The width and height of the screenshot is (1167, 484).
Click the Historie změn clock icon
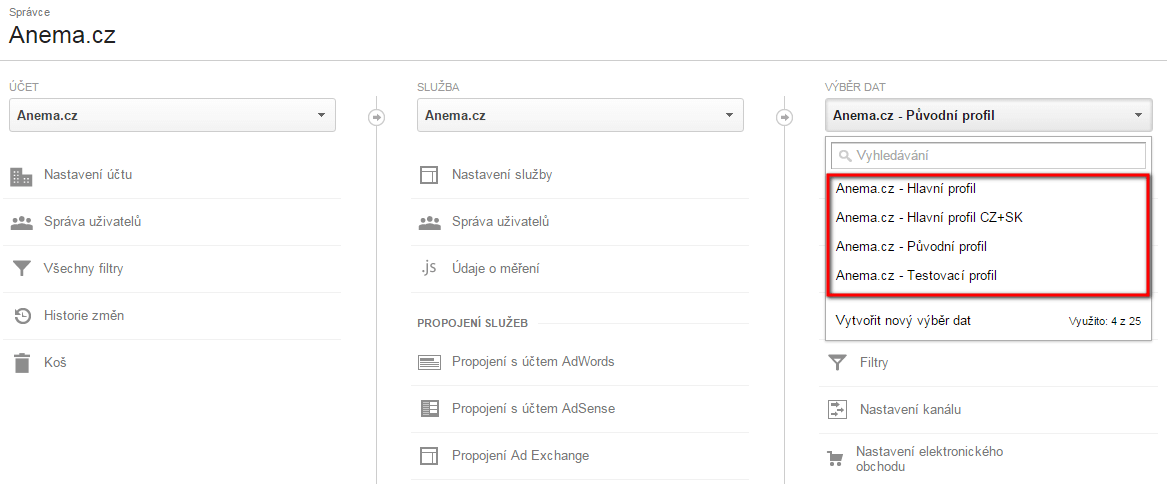click(22, 316)
